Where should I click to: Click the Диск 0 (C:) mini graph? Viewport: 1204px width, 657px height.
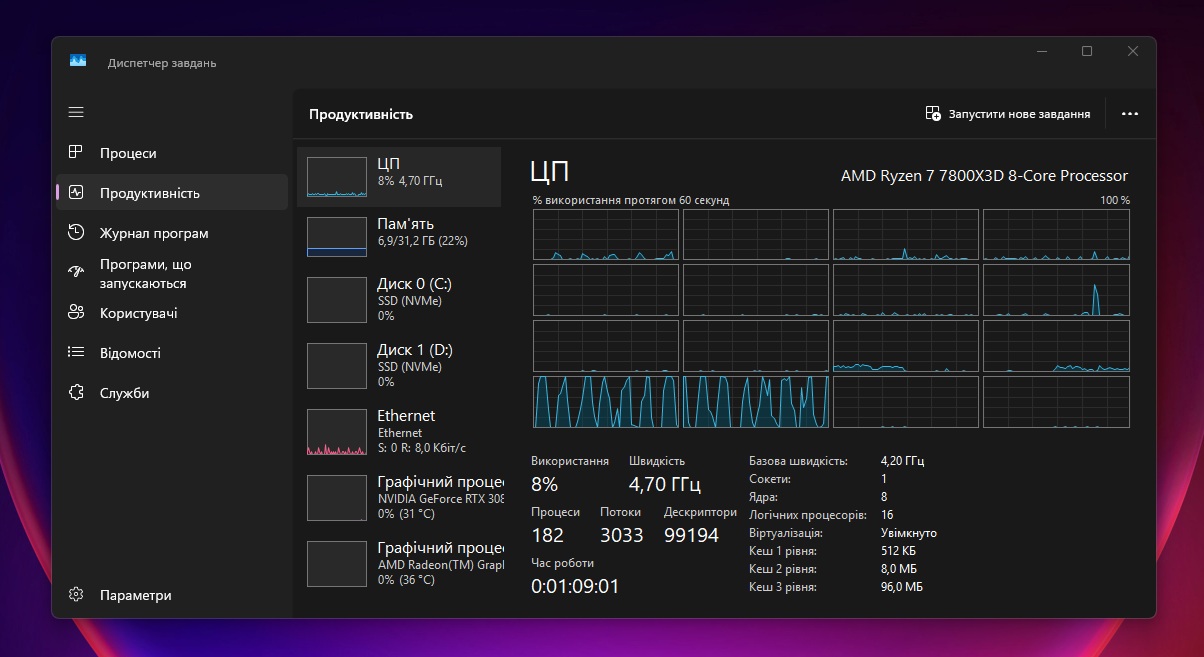[x=337, y=300]
